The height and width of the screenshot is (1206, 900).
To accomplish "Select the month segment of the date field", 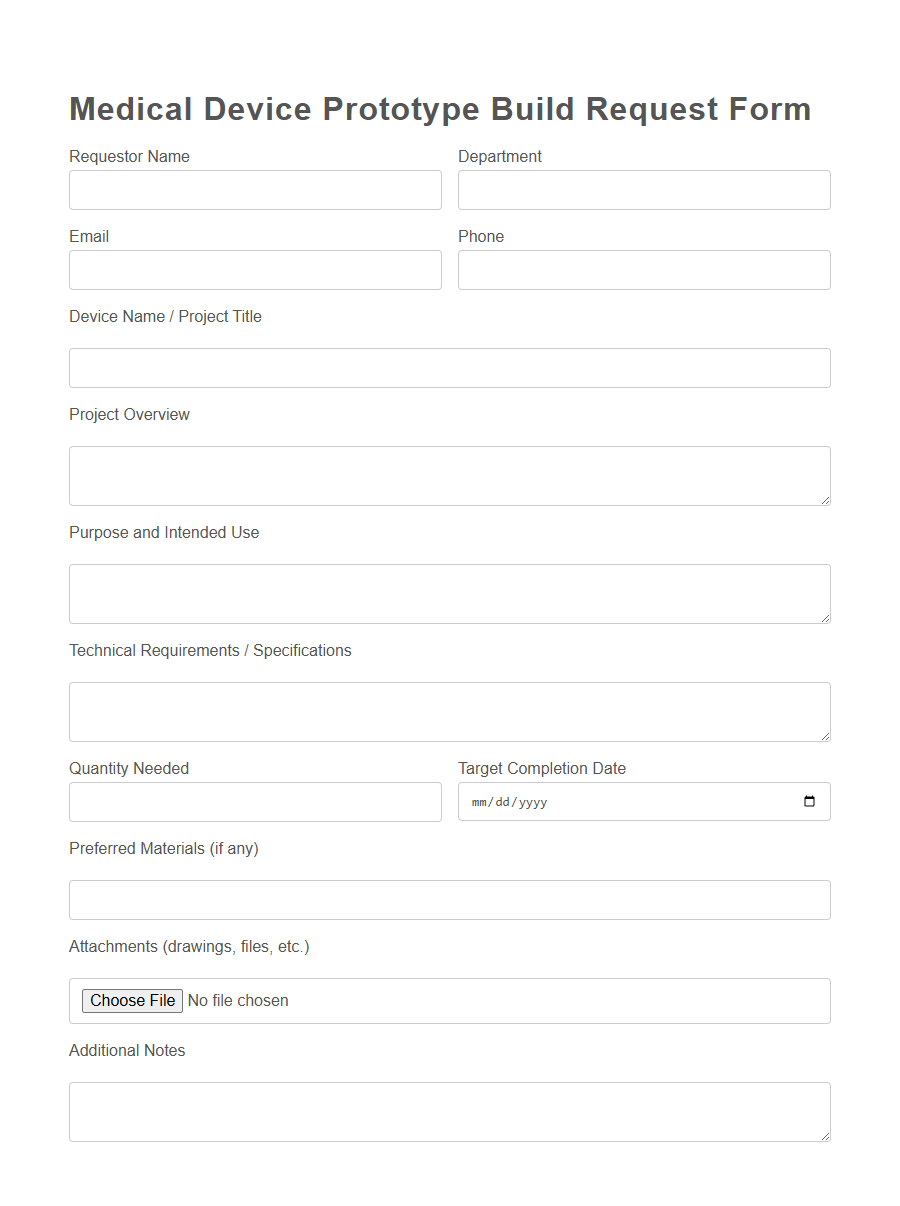I will [478, 801].
